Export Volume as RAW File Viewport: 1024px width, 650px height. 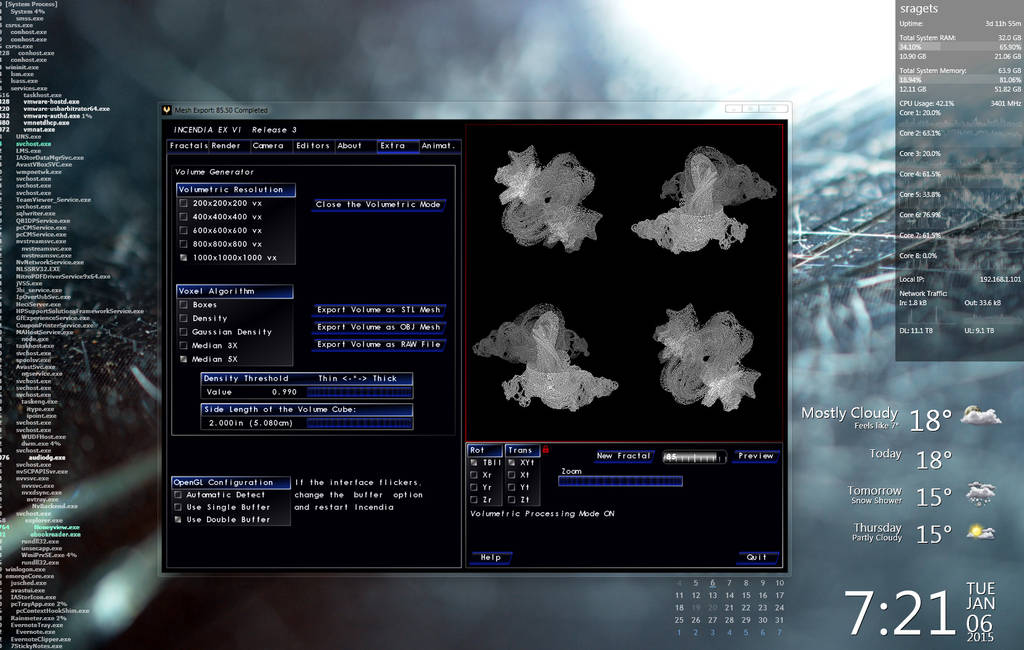[x=379, y=344]
